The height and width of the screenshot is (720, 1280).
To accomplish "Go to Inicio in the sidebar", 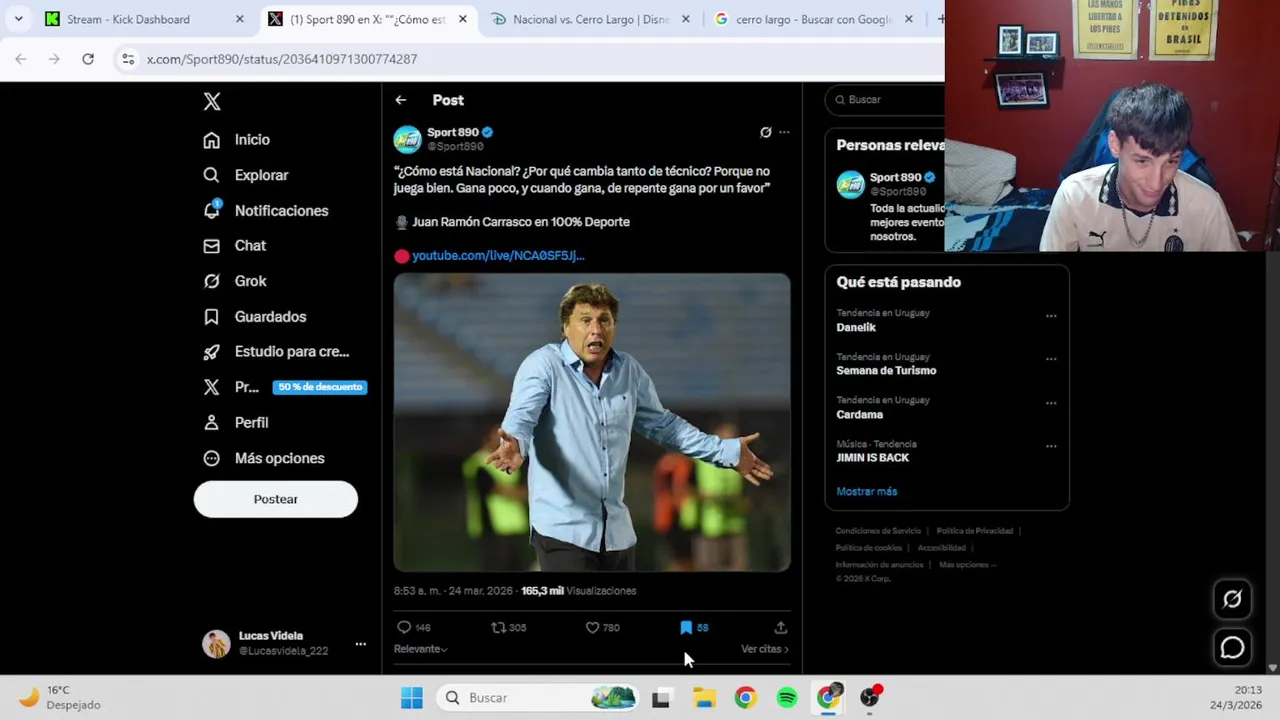I will pos(237,140).
